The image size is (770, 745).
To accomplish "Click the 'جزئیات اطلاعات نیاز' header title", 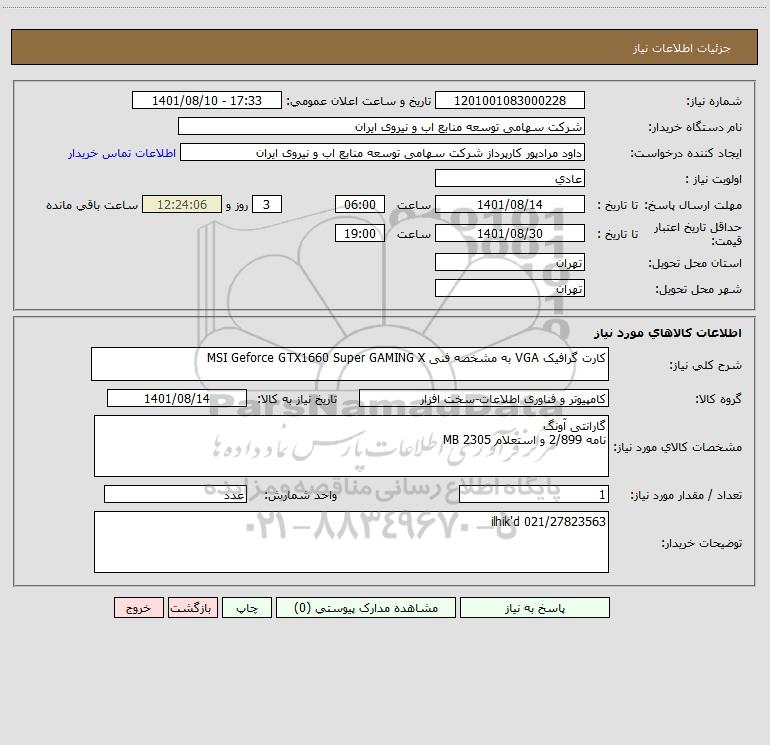I will [x=682, y=48].
